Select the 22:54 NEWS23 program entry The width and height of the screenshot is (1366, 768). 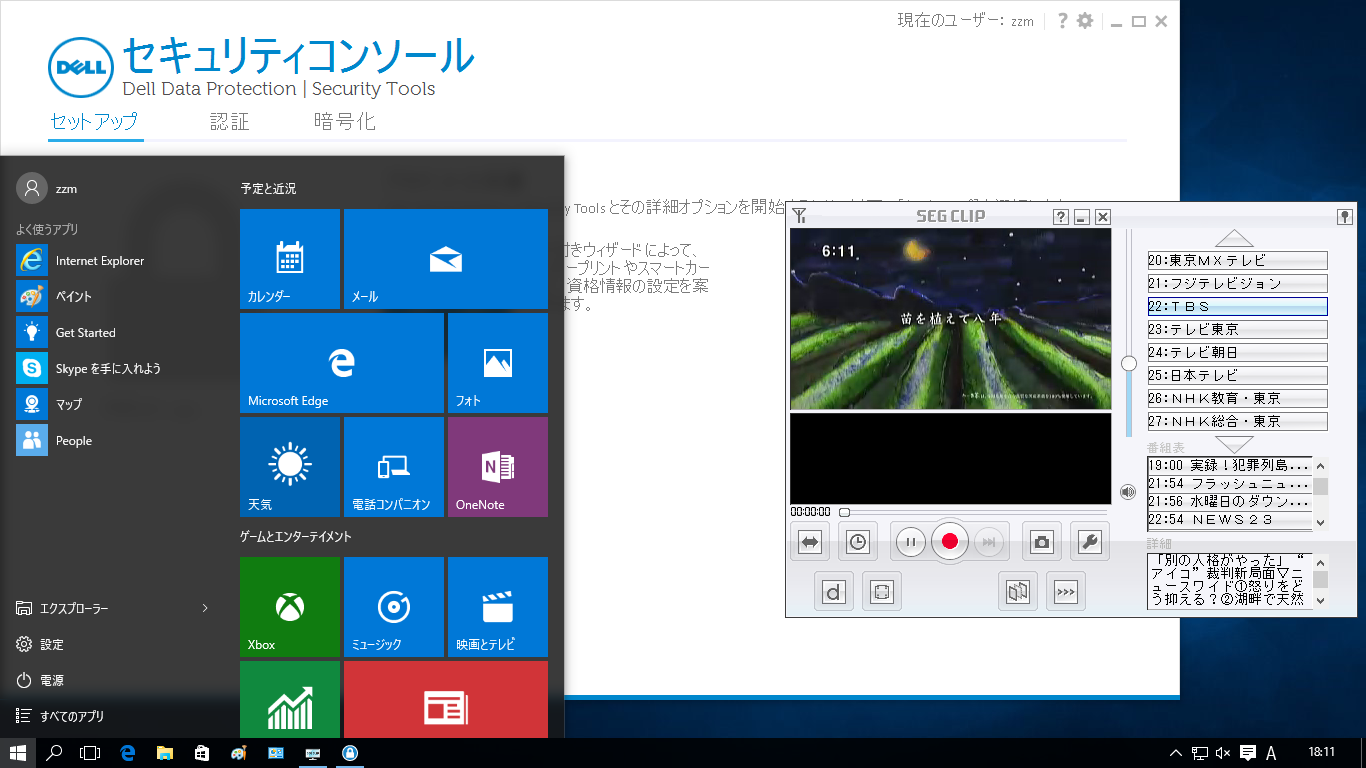coord(1230,520)
